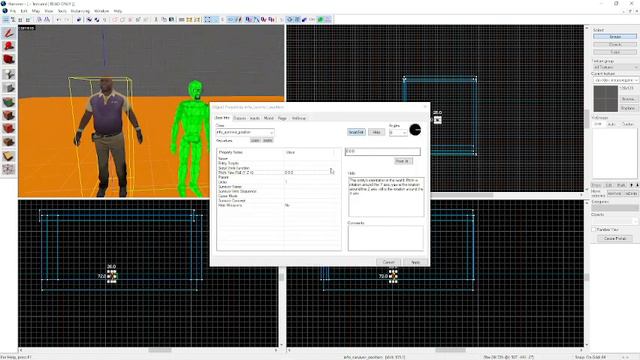This screenshot has height=360, width=640.
Task: Select the Entity tool
Action: 9,74
